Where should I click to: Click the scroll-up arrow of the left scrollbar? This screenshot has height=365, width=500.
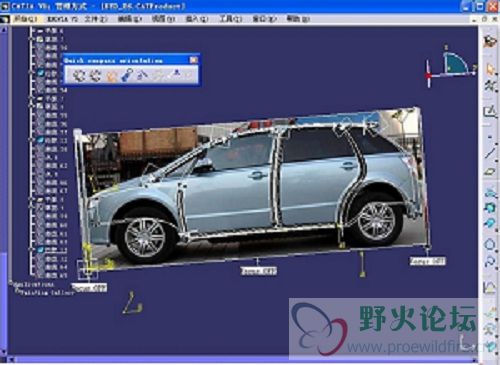point(4,30)
